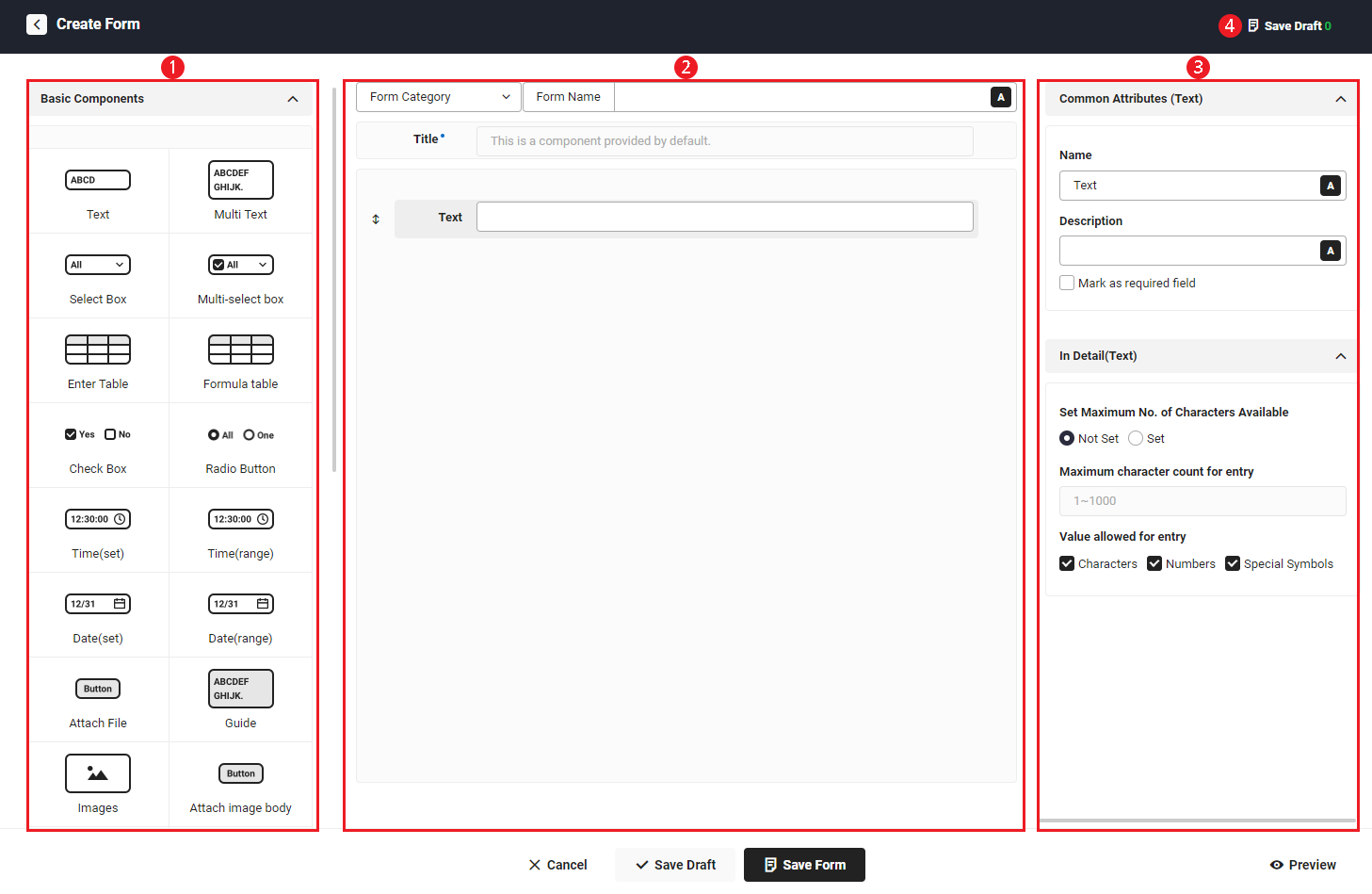Pick the Time(set) component icon

(98, 519)
